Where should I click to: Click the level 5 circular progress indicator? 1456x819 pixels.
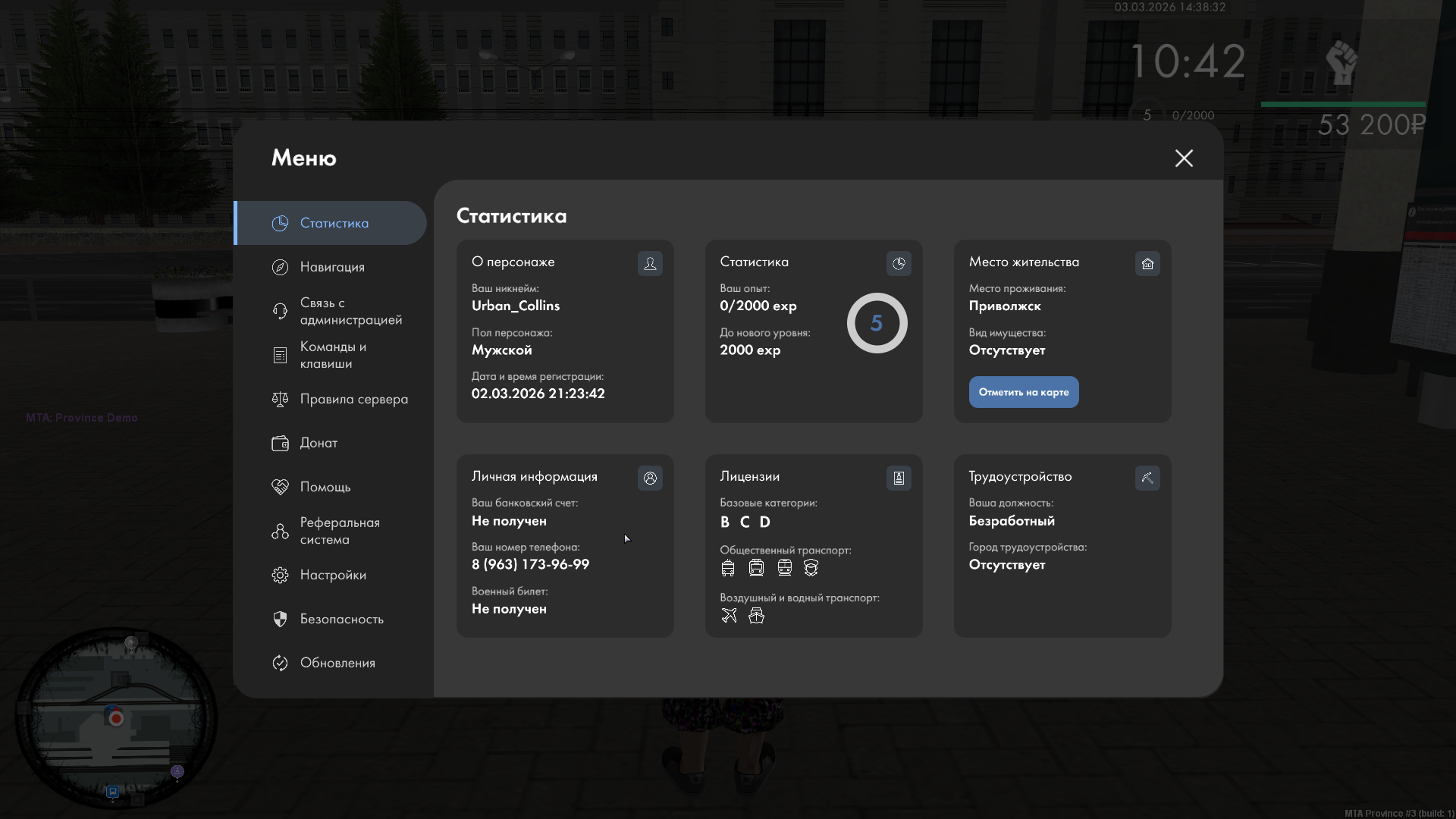pyautogui.click(x=877, y=323)
